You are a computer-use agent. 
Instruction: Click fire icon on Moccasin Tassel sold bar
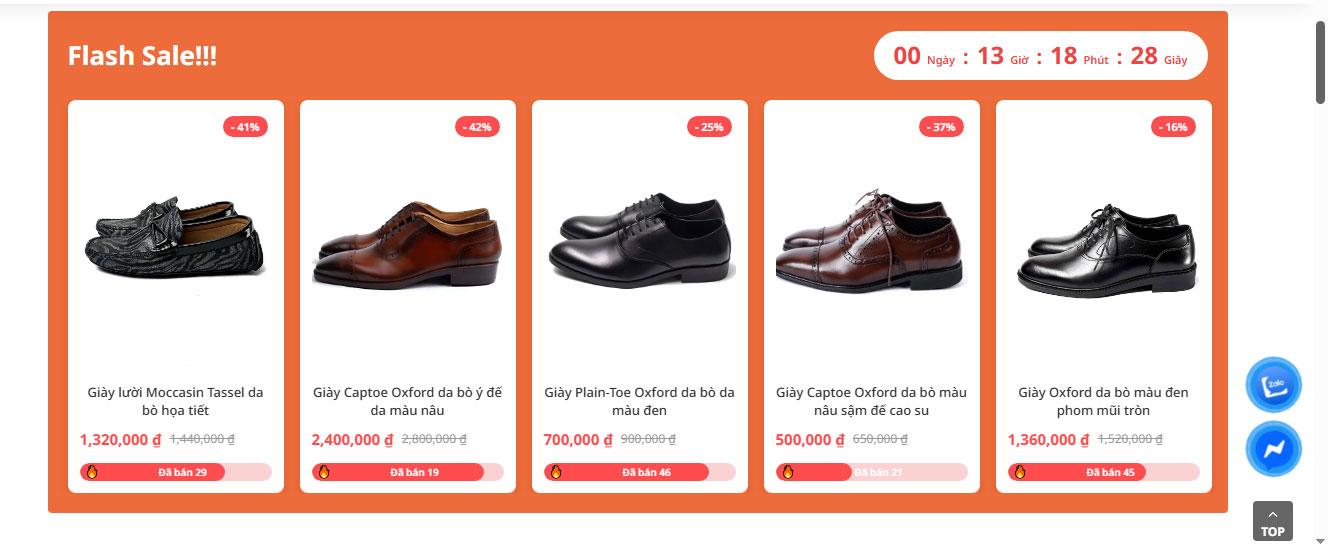[90, 472]
